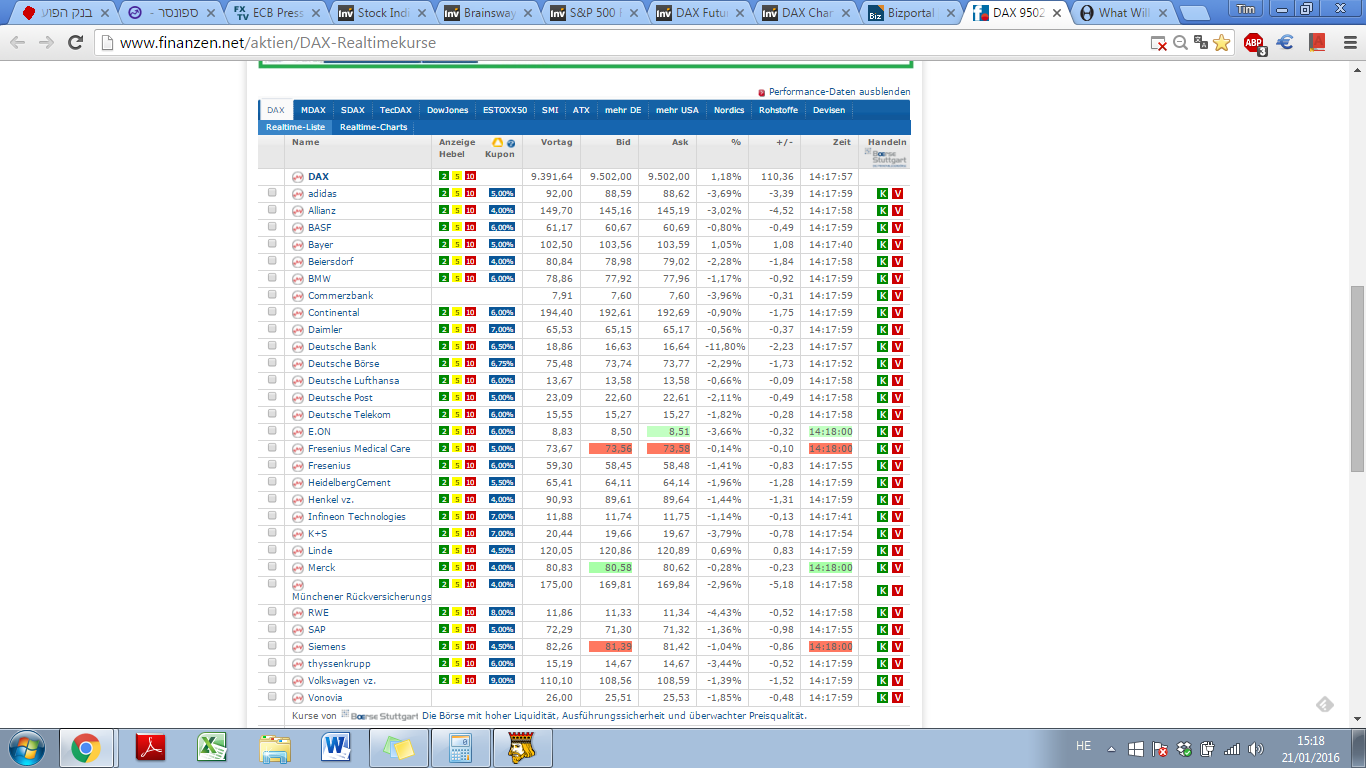Click the red V sell icon for Allianz

click(x=897, y=211)
